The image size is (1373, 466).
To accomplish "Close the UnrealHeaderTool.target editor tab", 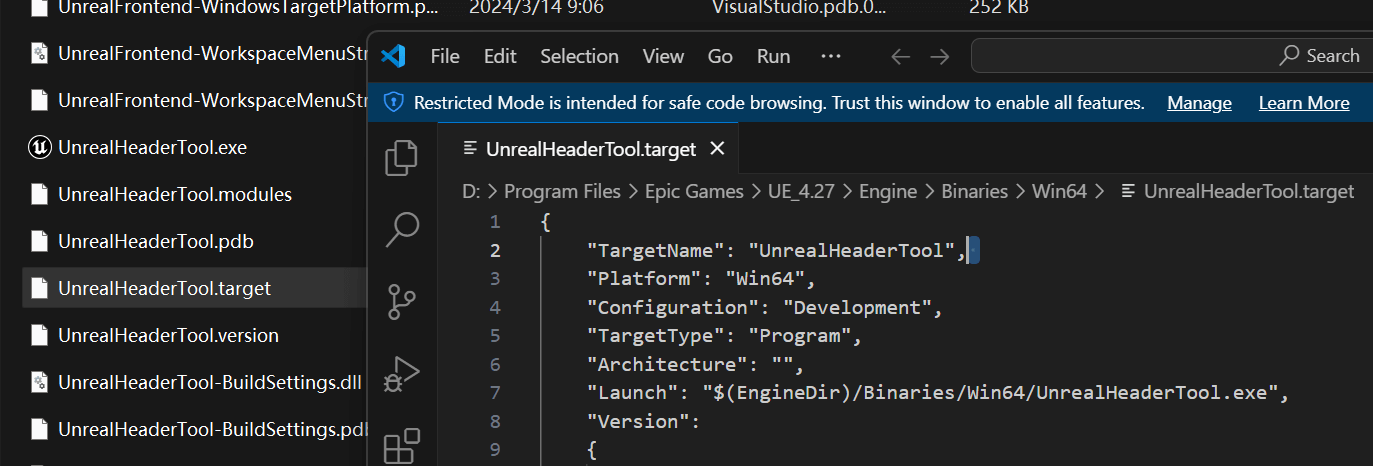I will coord(716,149).
